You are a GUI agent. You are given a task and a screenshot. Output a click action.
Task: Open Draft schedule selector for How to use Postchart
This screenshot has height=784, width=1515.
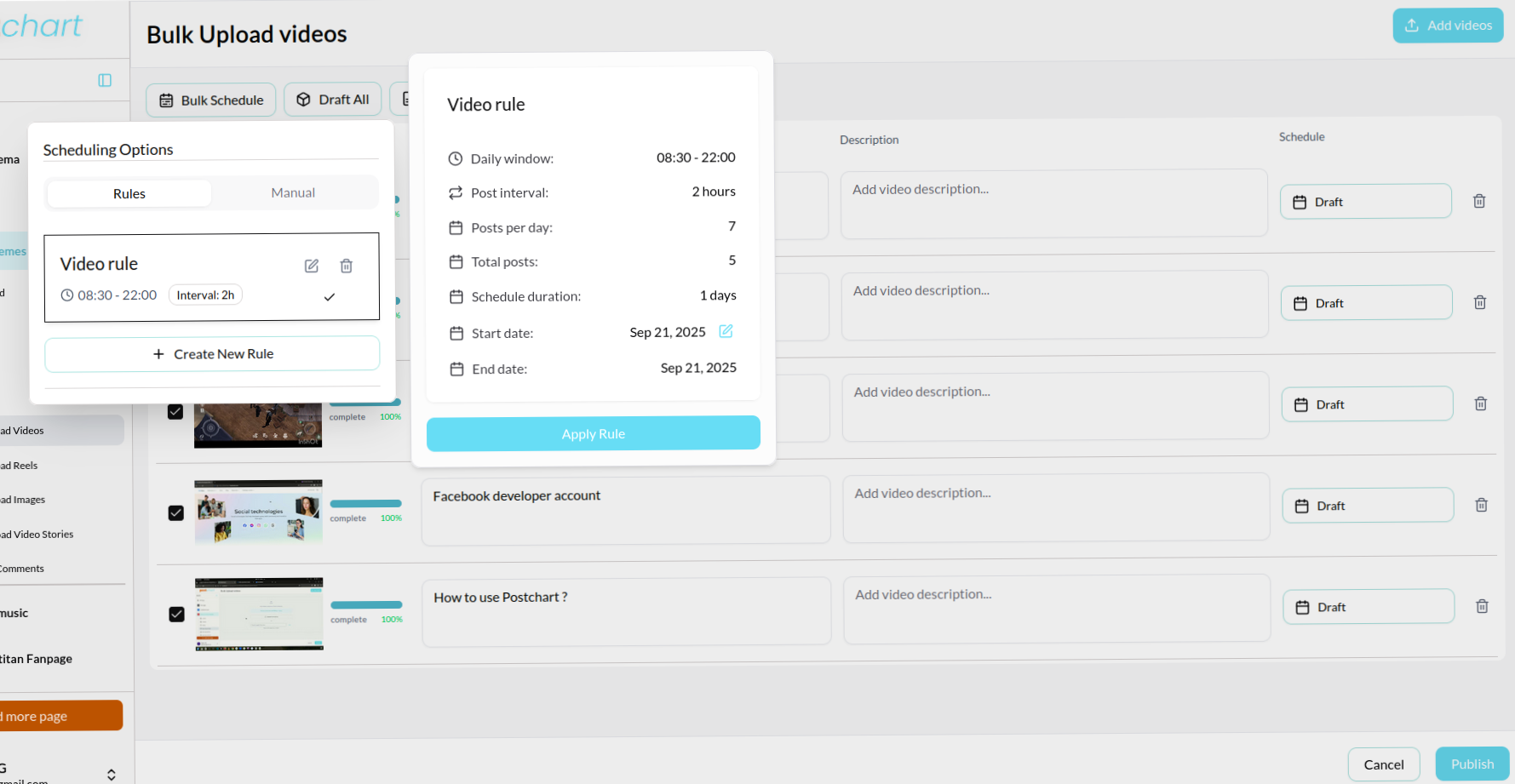1368,607
